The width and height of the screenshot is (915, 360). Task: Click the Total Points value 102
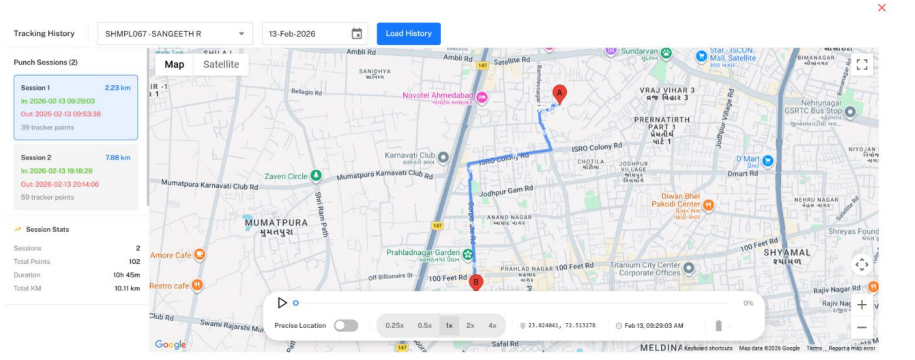click(x=134, y=261)
